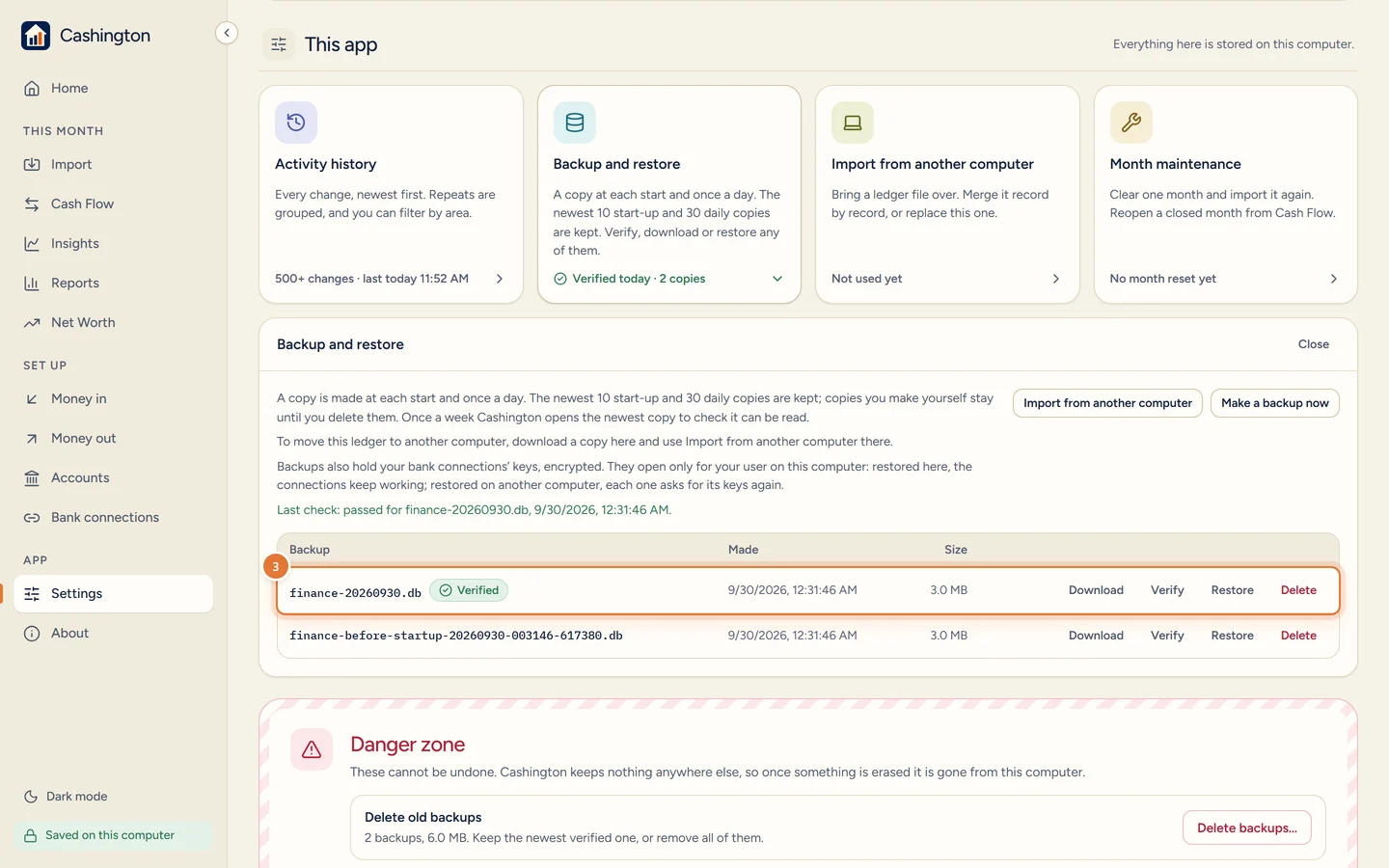Click the About info circle icon
The height and width of the screenshot is (868, 1389).
point(32,634)
